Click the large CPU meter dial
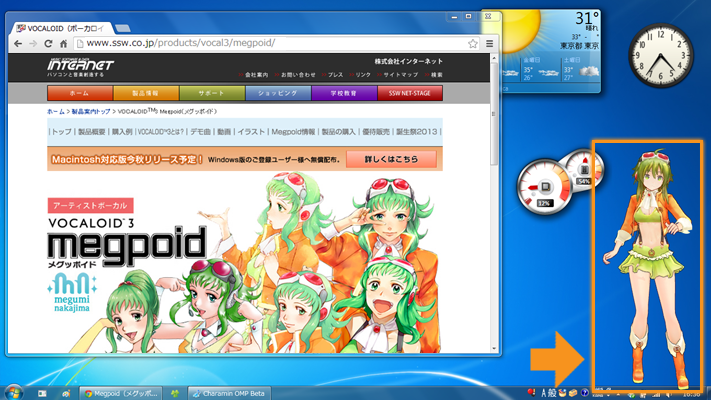This screenshot has height=400, width=711. click(x=545, y=187)
